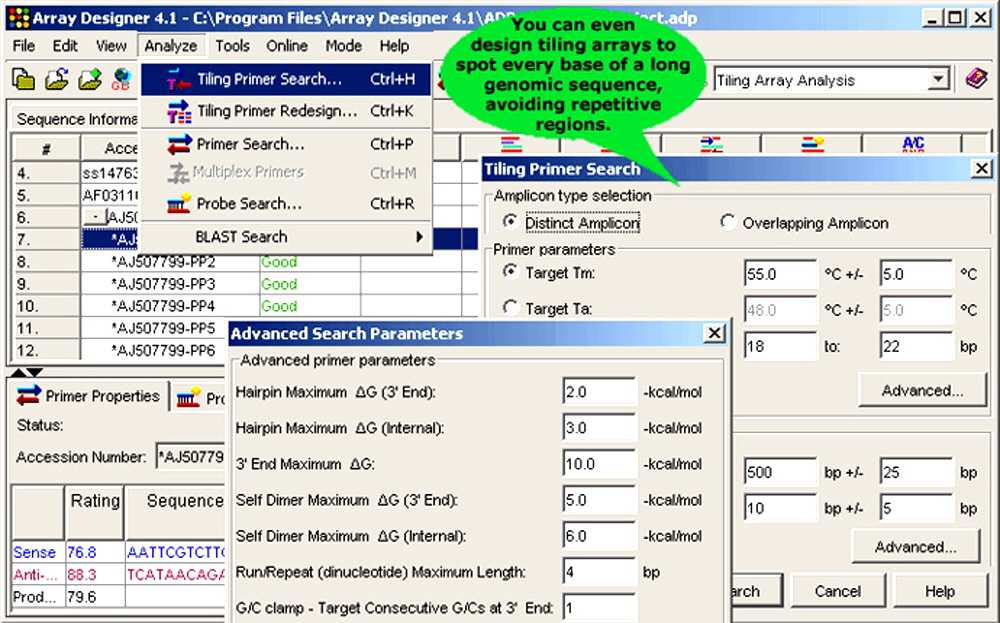Click the arrow-over-lines column header icon

coord(712,145)
